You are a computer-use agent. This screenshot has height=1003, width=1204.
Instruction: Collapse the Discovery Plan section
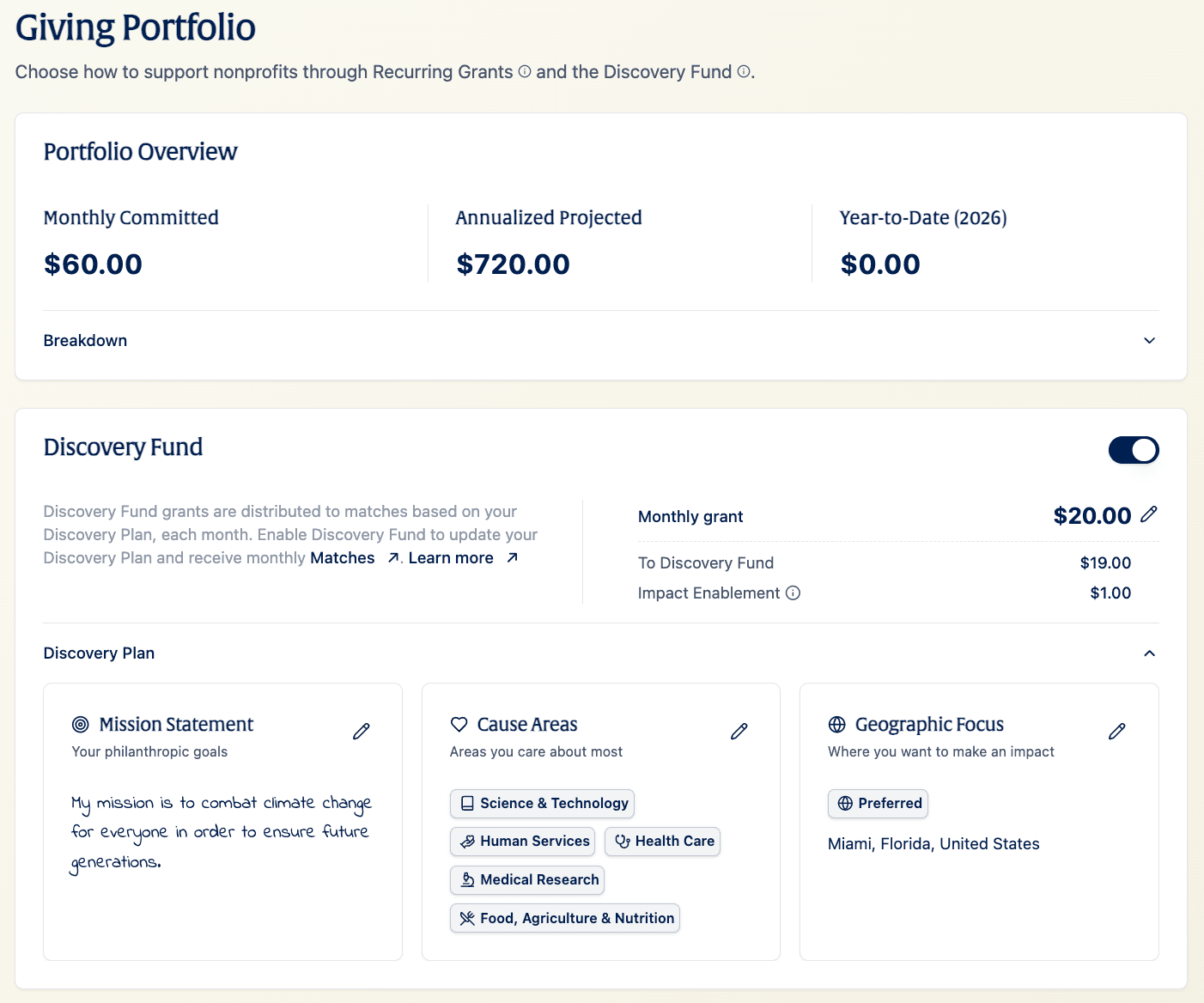coord(1149,653)
